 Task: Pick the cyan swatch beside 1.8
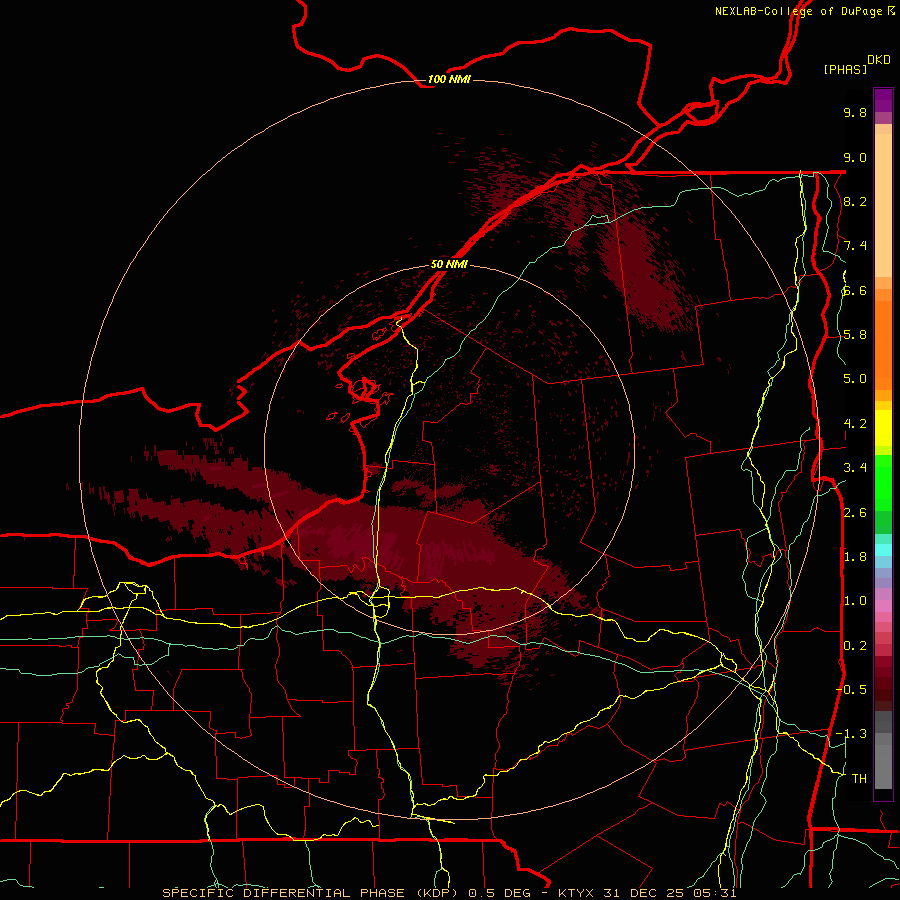883,550
